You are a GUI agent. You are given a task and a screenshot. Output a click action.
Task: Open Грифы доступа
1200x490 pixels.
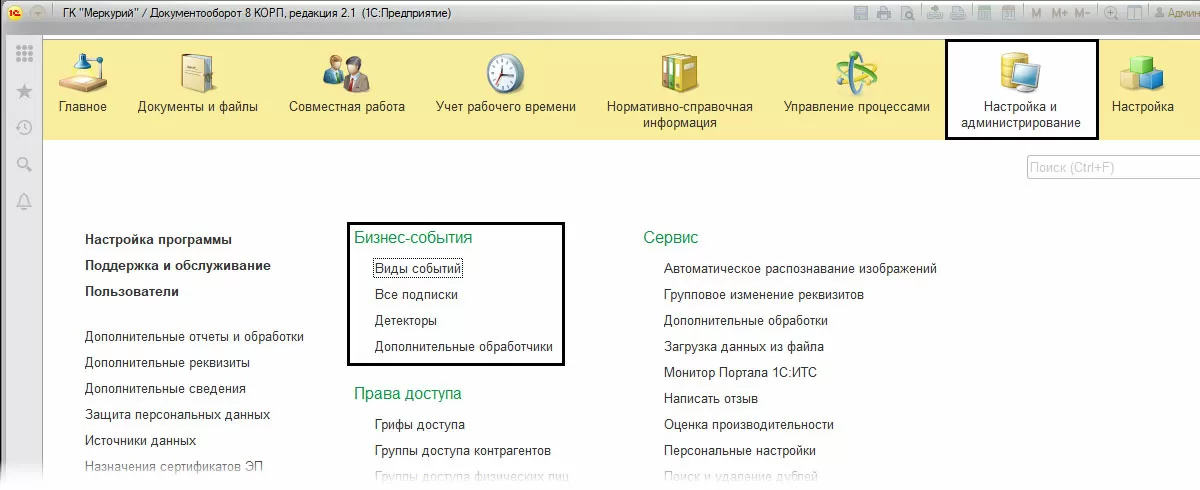[420, 425]
